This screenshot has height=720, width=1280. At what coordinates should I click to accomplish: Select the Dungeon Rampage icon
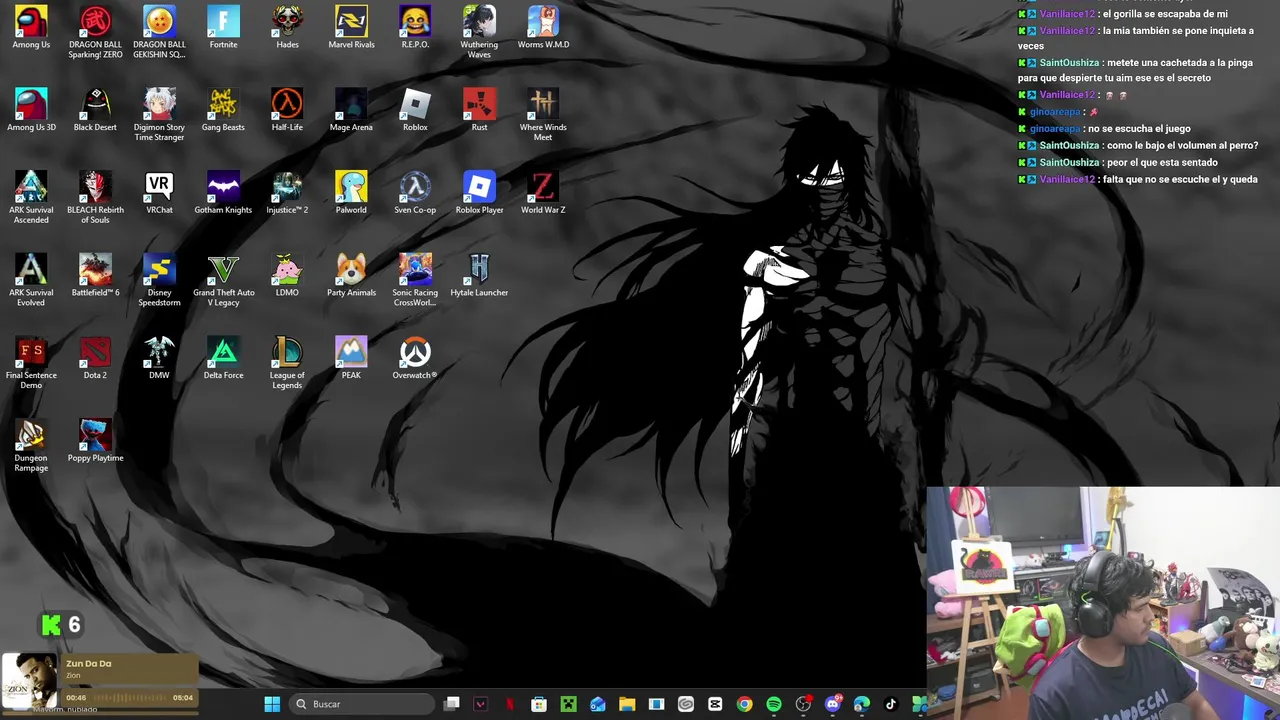point(31,447)
